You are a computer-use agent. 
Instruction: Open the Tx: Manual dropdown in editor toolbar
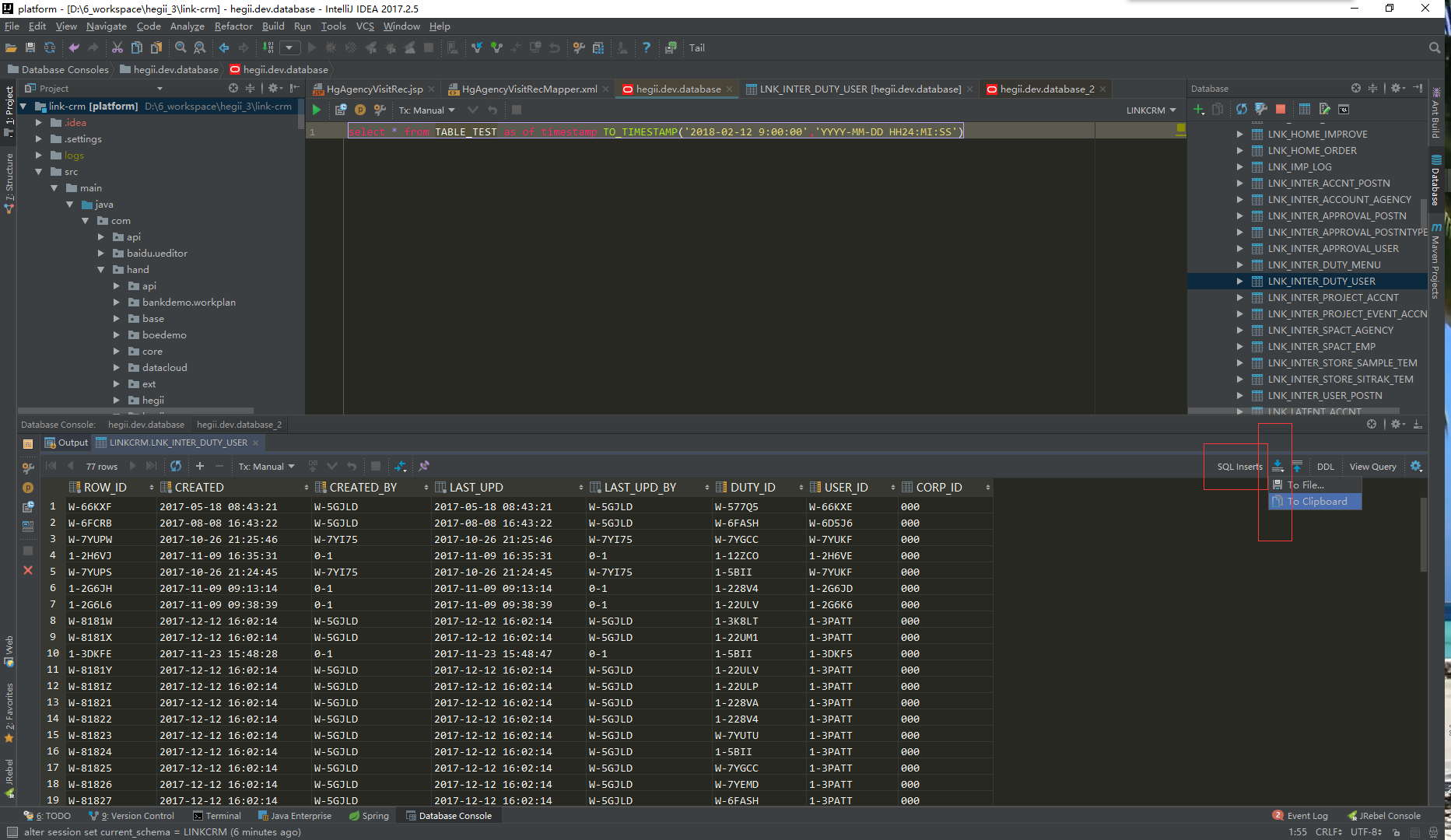pyautogui.click(x=426, y=110)
